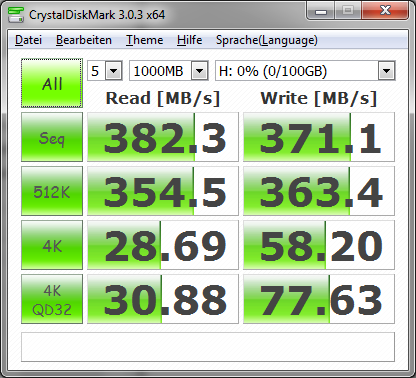Viewport: 416px width, 378px height.
Task: Open the Hilfe menu
Action: point(189,40)
